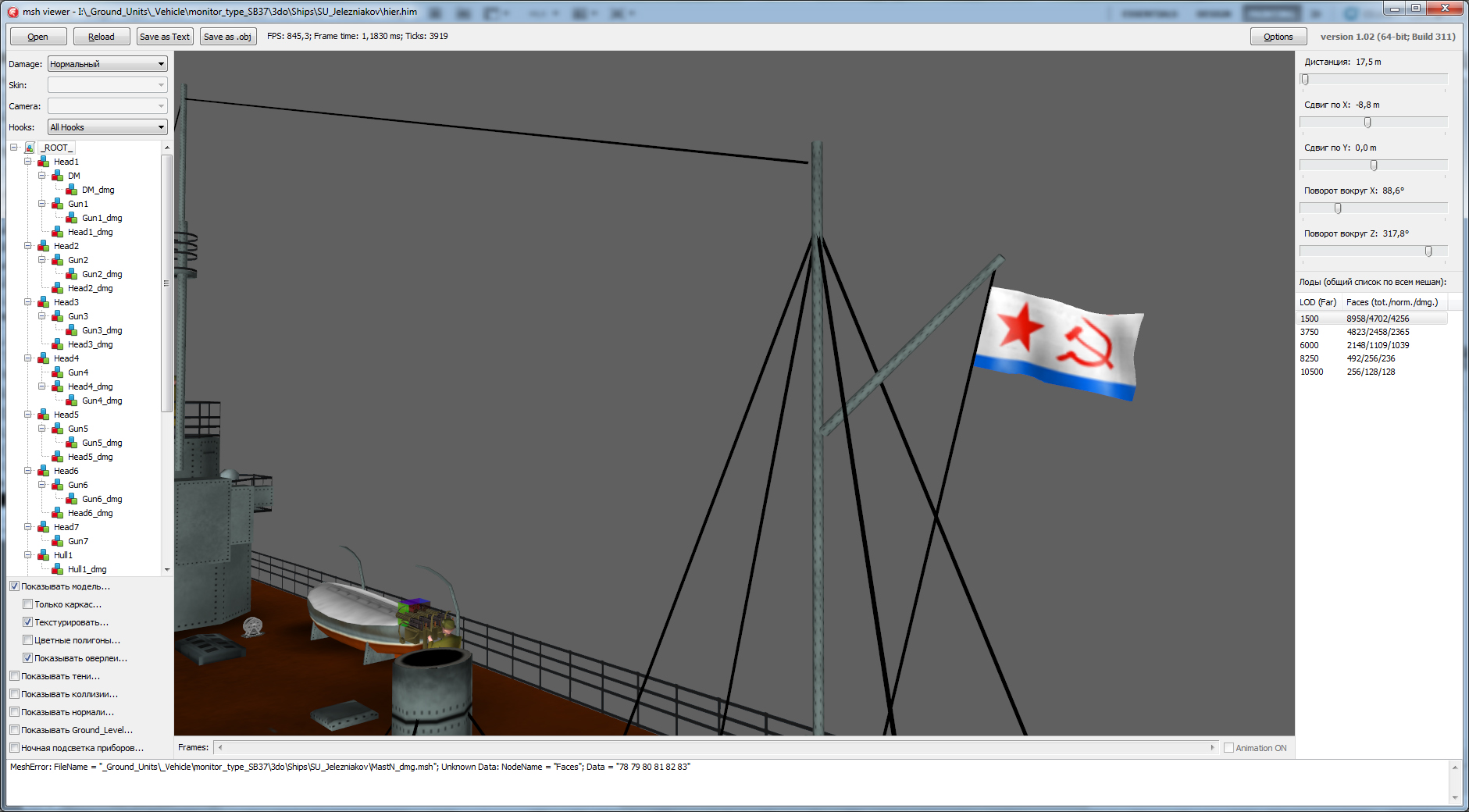Click the Head5 node icon
This screenshot has width=1469, height=812.
click(x=44, y=415)
